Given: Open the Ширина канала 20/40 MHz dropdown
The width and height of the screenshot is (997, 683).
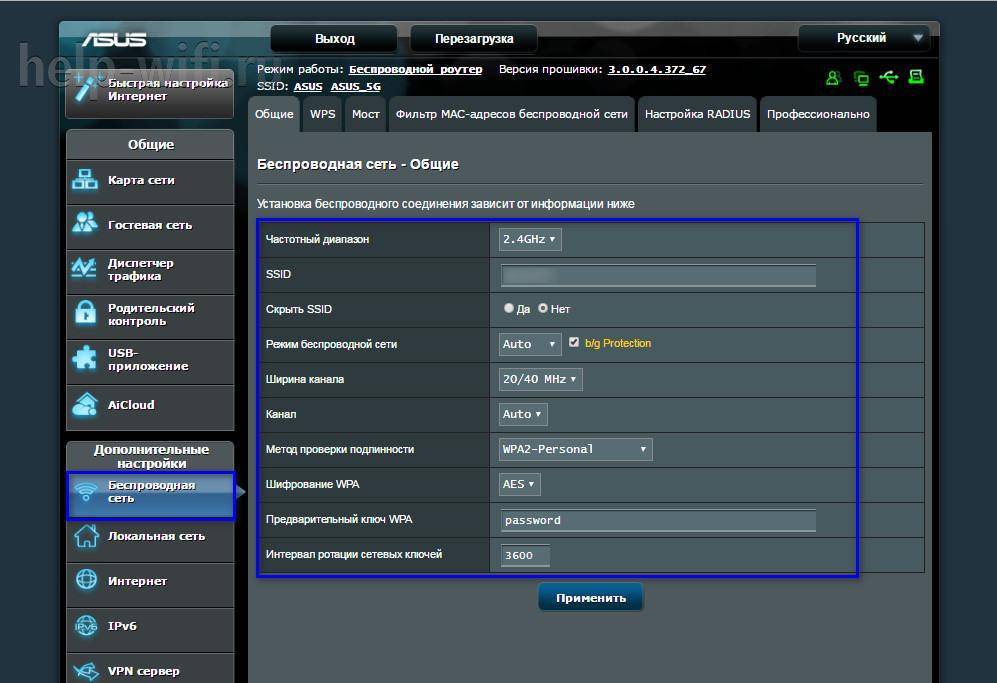Looking at the screenshot, I should click(x=540, y=379).
